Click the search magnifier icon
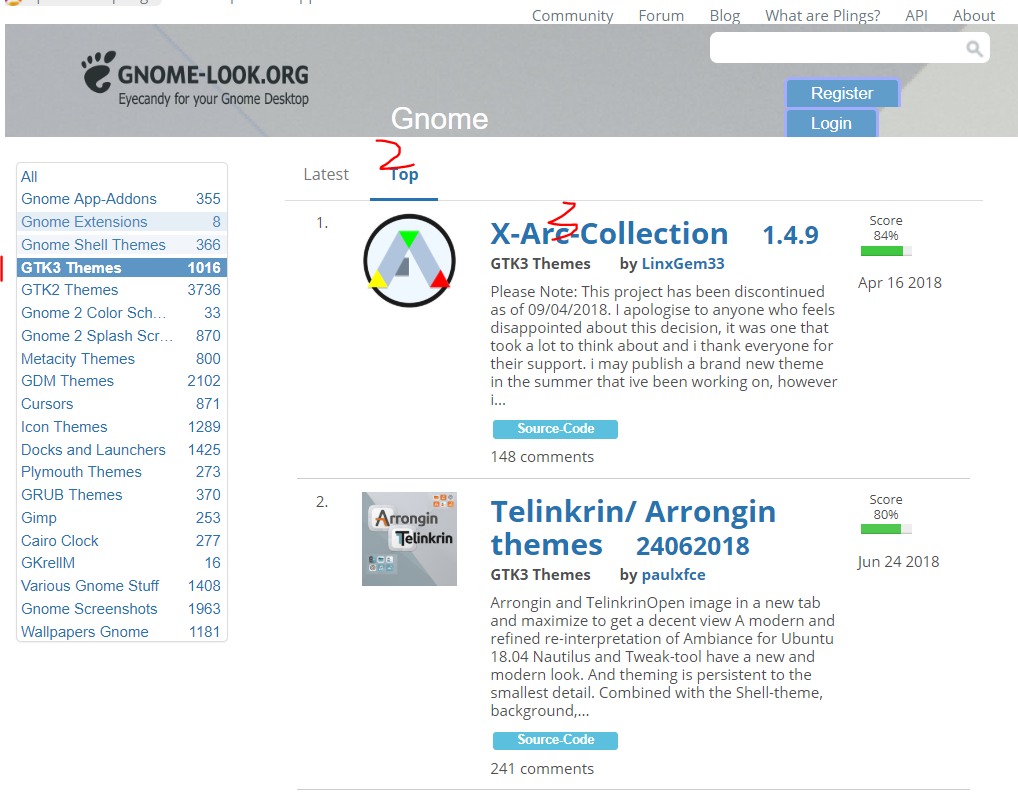 (x=974, y=48)
